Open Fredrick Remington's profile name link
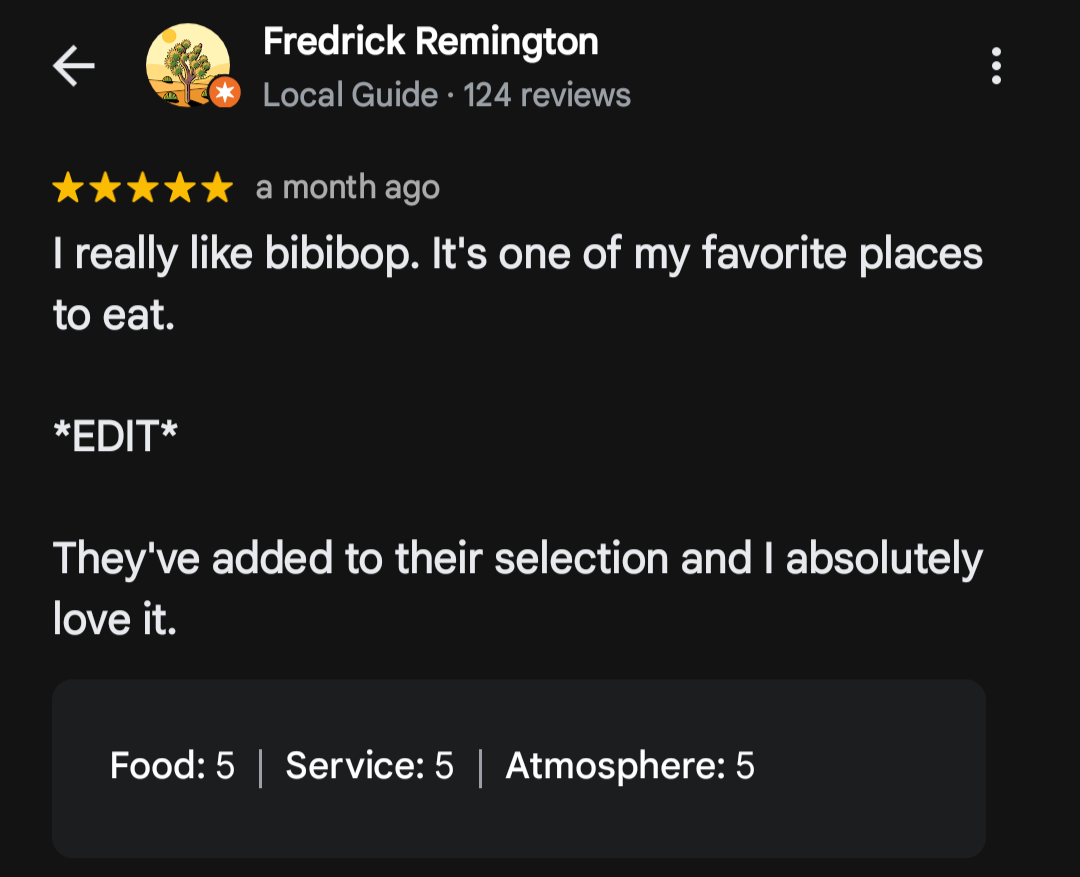Screen dimensions: 1080x877 point(430,42)
